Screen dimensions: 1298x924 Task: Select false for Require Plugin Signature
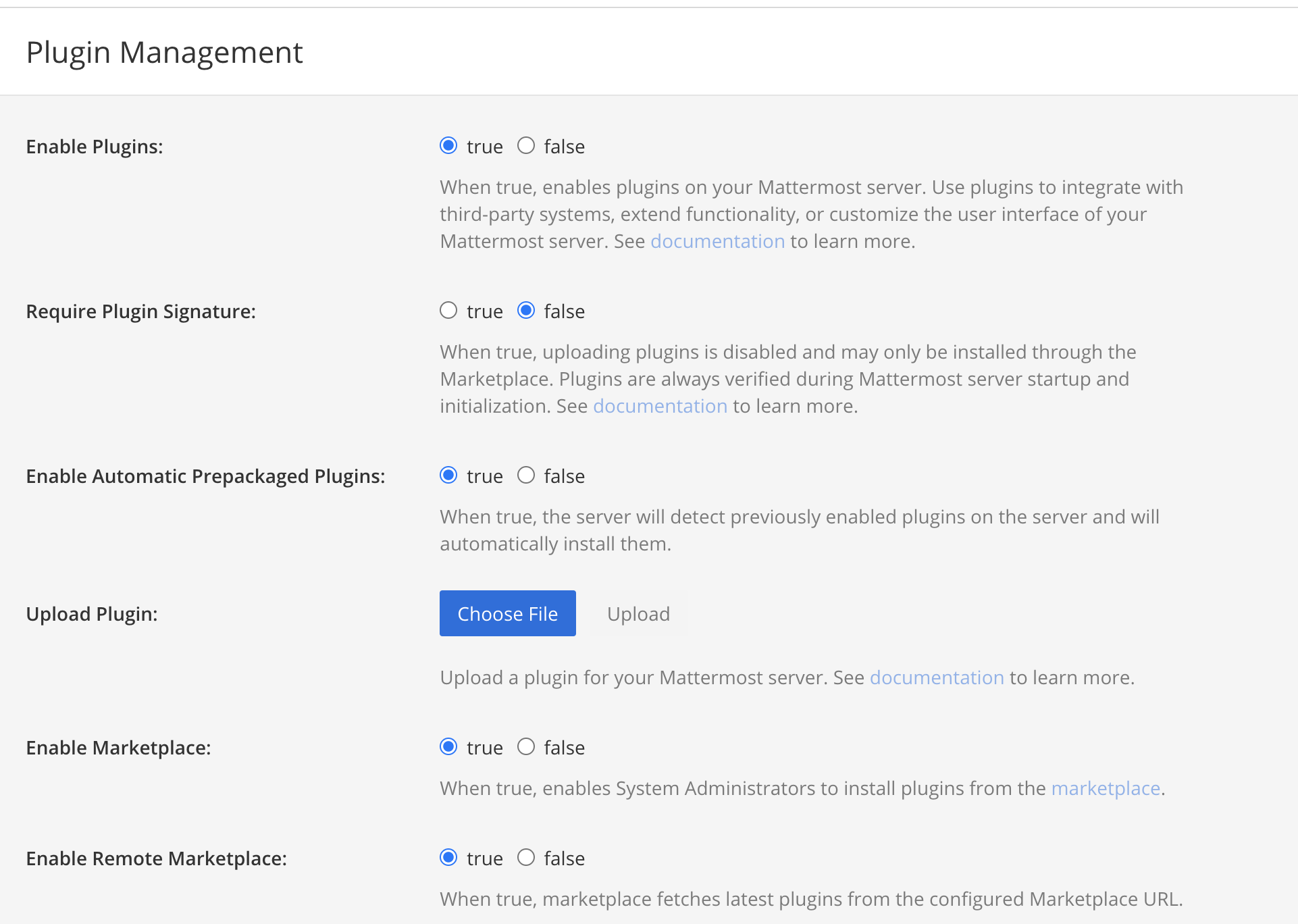526,311
